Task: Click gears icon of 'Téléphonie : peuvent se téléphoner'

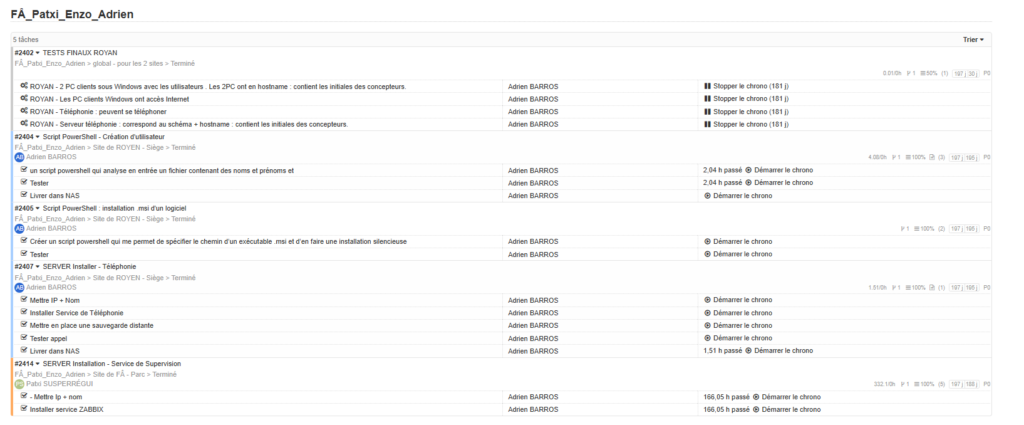Action: (x=24, y=111)
